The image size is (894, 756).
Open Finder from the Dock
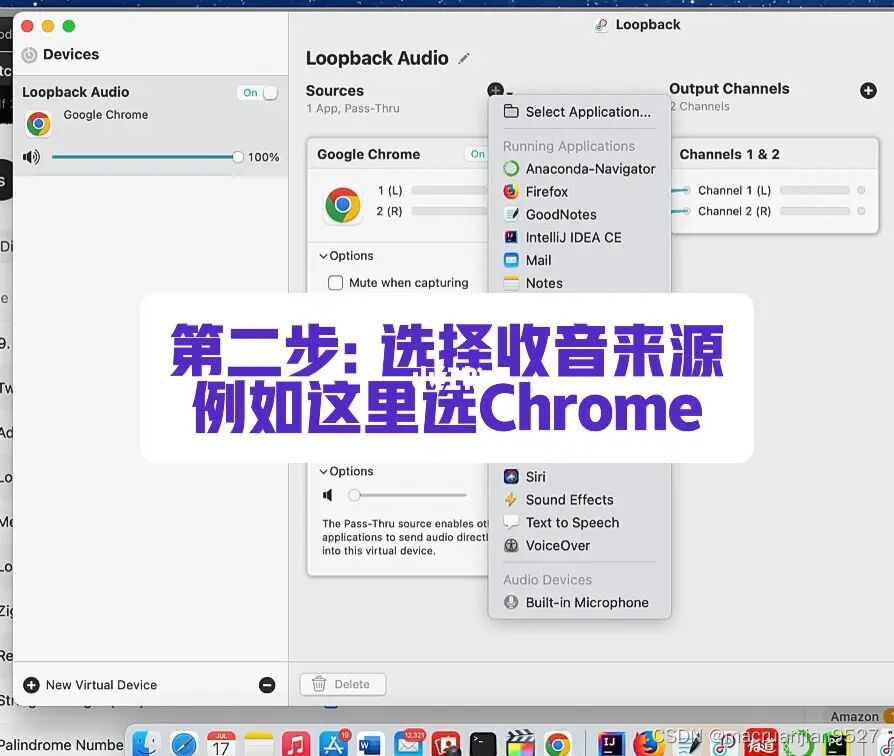tap(146, 743)
